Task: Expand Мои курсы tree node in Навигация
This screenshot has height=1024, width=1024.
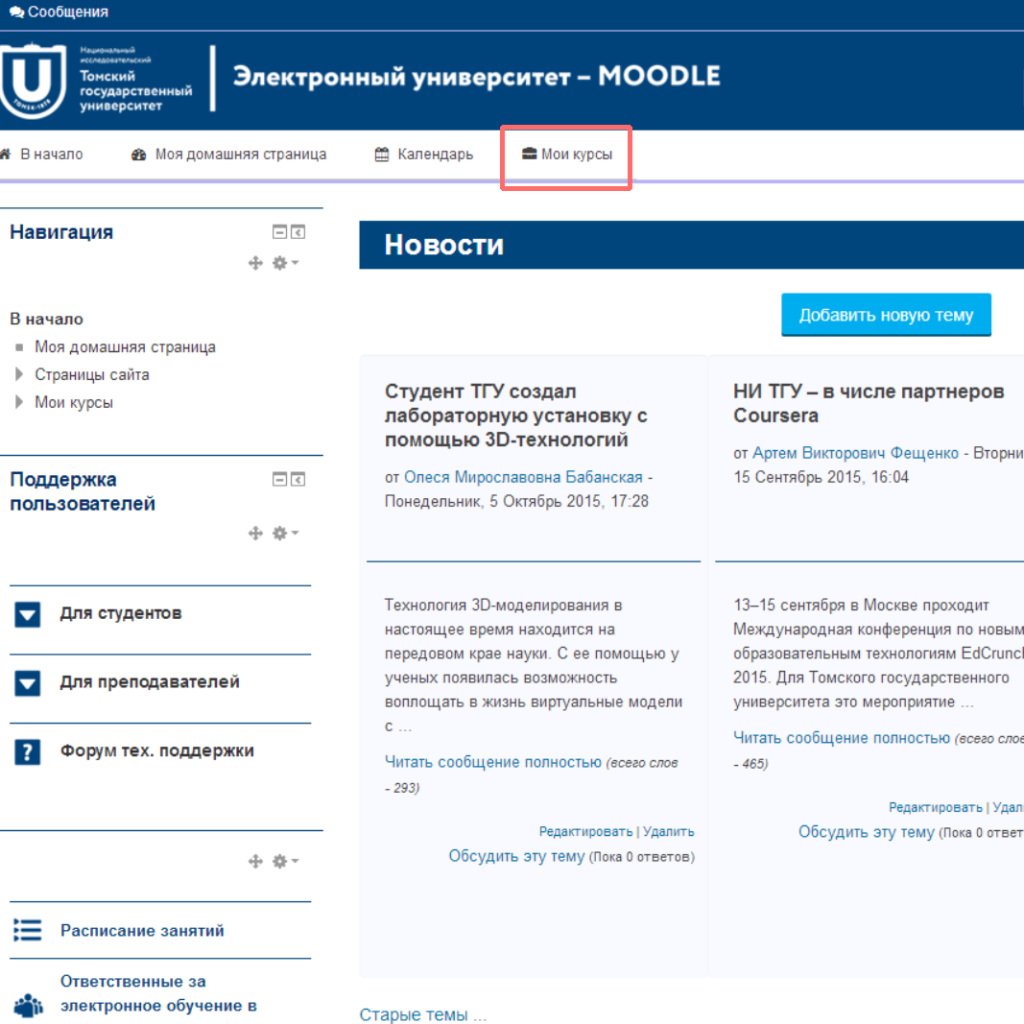Action: (19, 402)
